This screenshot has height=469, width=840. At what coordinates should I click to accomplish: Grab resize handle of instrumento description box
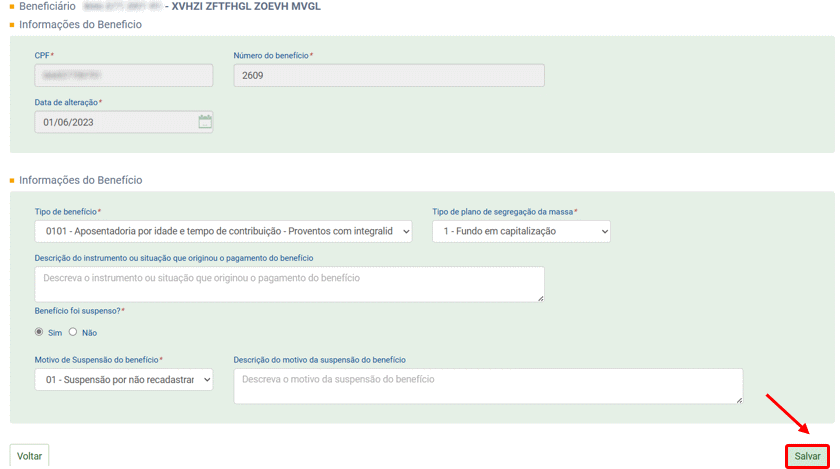tap(541, 298)
